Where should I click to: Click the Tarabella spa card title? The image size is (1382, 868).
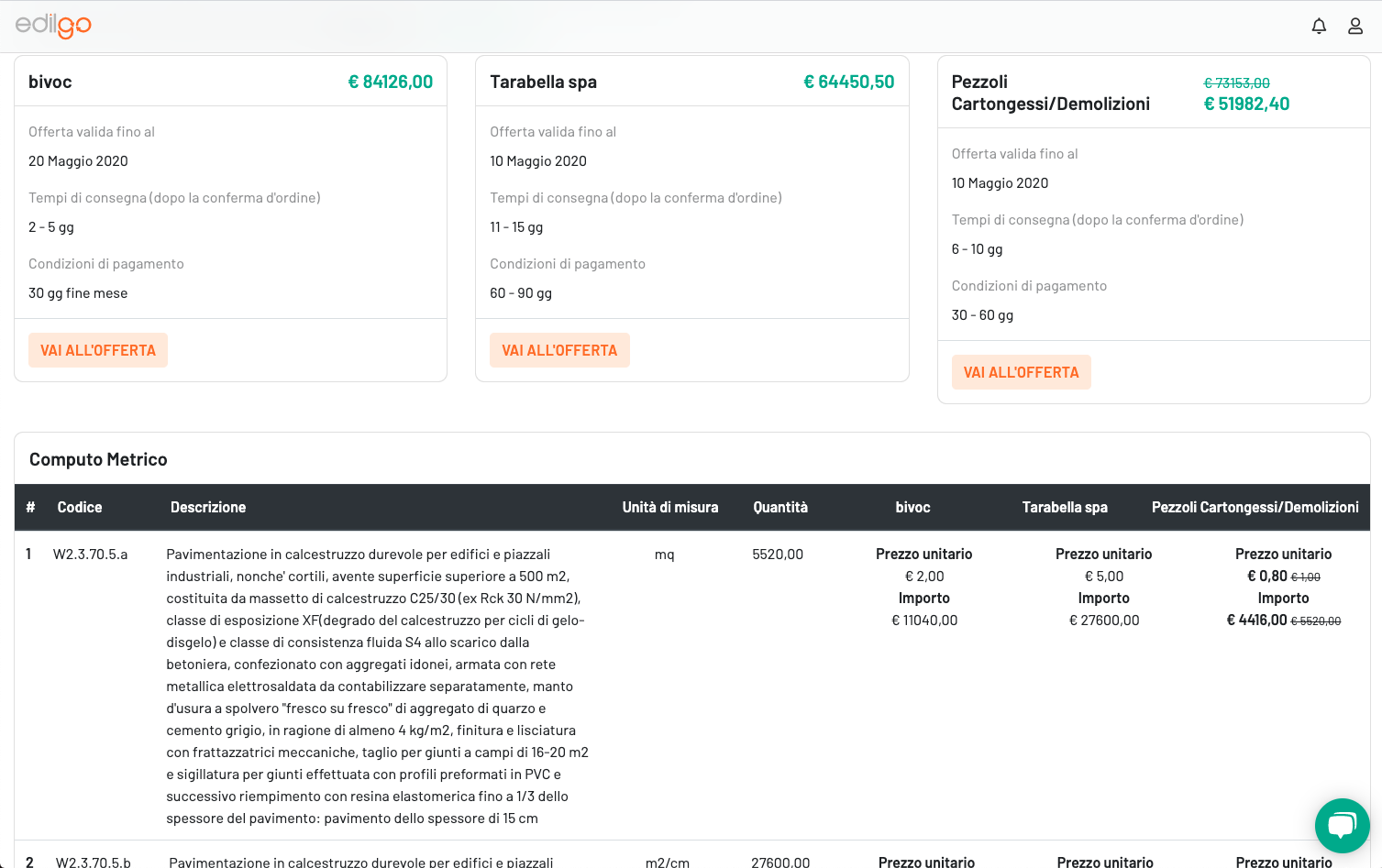(543, 82)
